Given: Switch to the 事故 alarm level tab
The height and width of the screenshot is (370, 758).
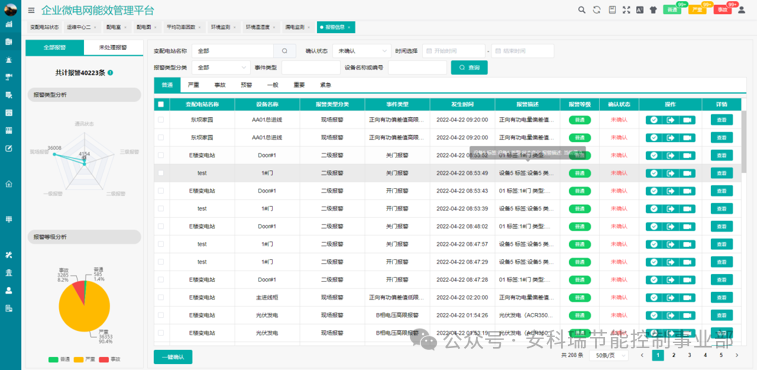Looking at the screenshot, I should pos(220,85).
